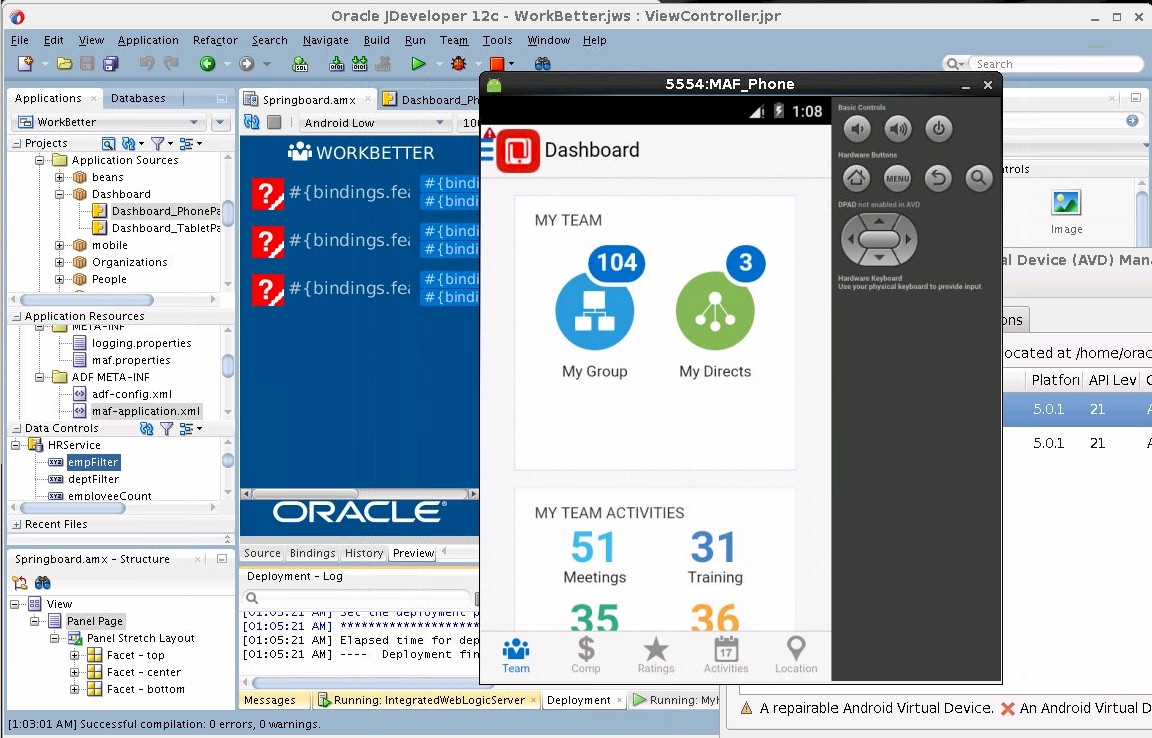The height and width of the screenshot is (738, 1152).
Task: Tap the Location tab in the phone app
Action: 796,654
